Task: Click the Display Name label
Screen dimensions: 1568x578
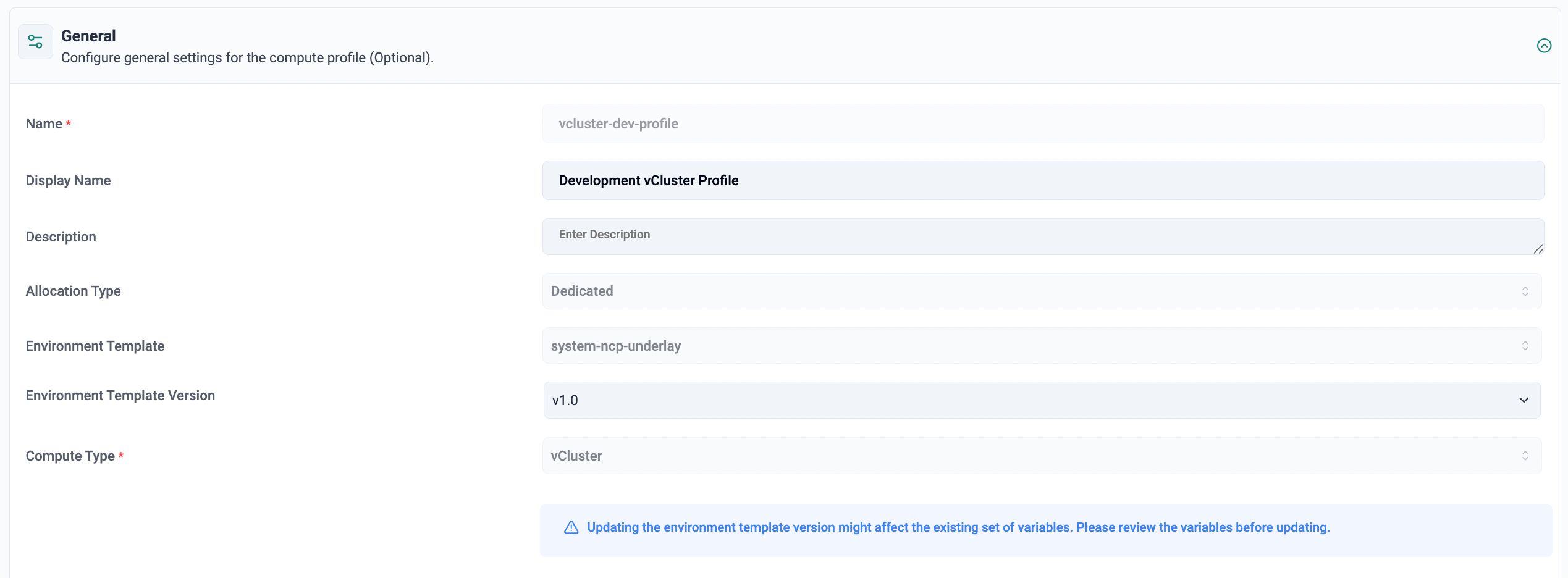Action: (68, 180)
